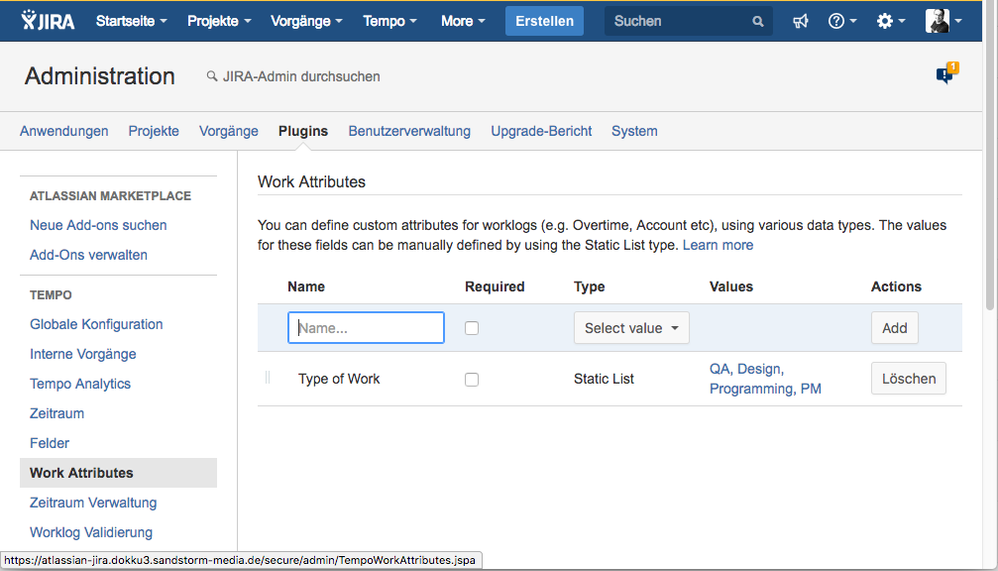This screenshot has height=571, width=998.
Task: Click the JIRA logo
Action: (48, 20)
